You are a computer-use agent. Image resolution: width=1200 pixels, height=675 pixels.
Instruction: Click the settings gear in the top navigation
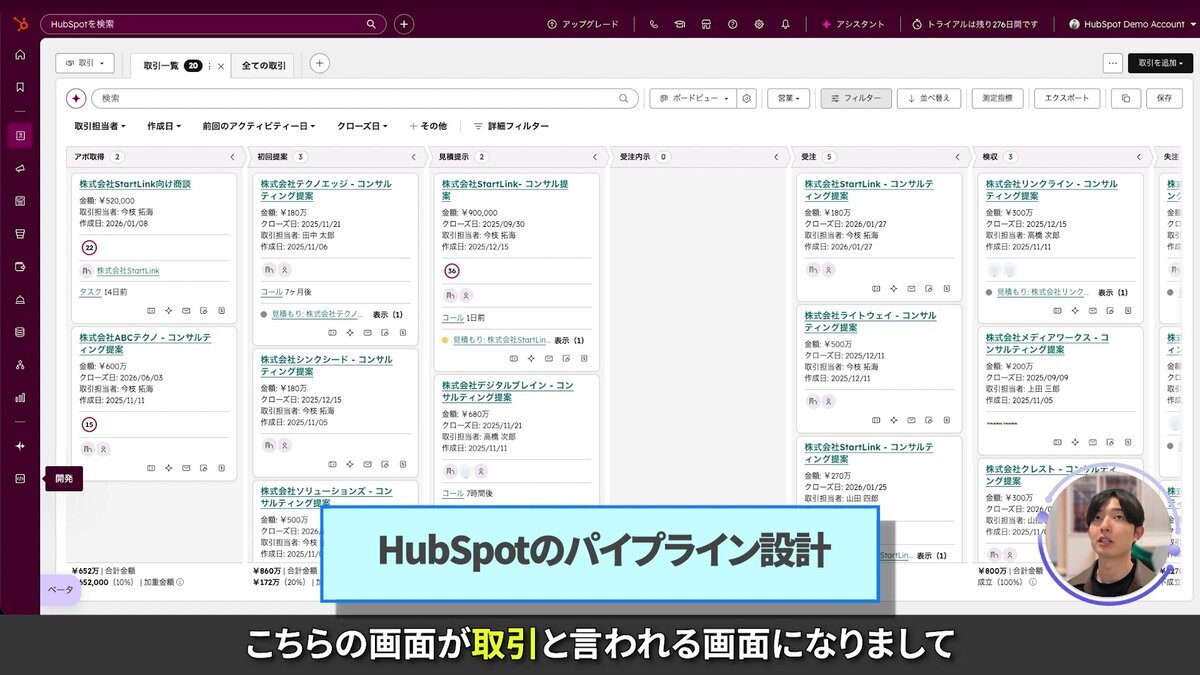758,23
